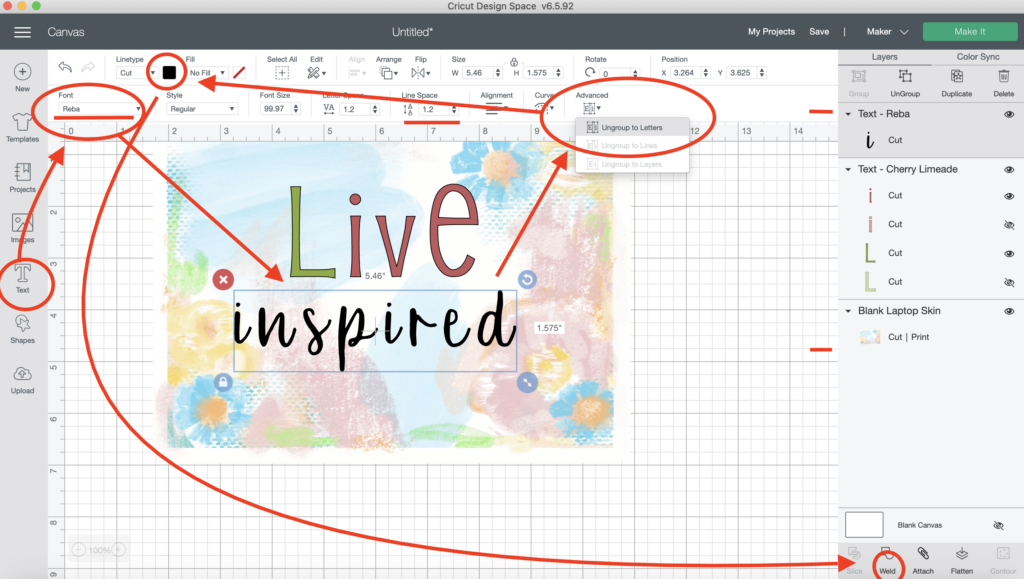Viewport: 1024px width, 579px height.
Task: Create a New project from sidebar
Action: point(22,77)
